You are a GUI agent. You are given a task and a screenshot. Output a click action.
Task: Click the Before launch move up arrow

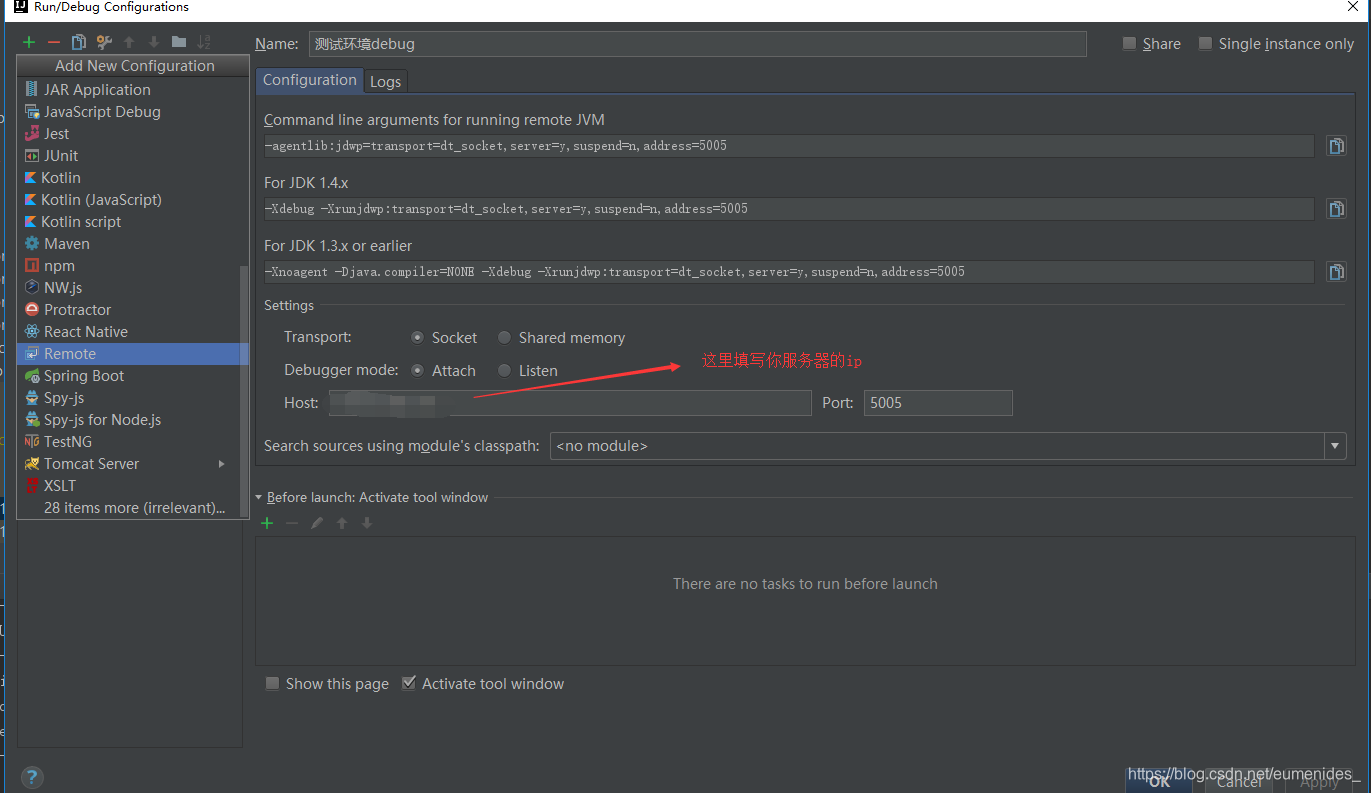(x=342, y=523)
